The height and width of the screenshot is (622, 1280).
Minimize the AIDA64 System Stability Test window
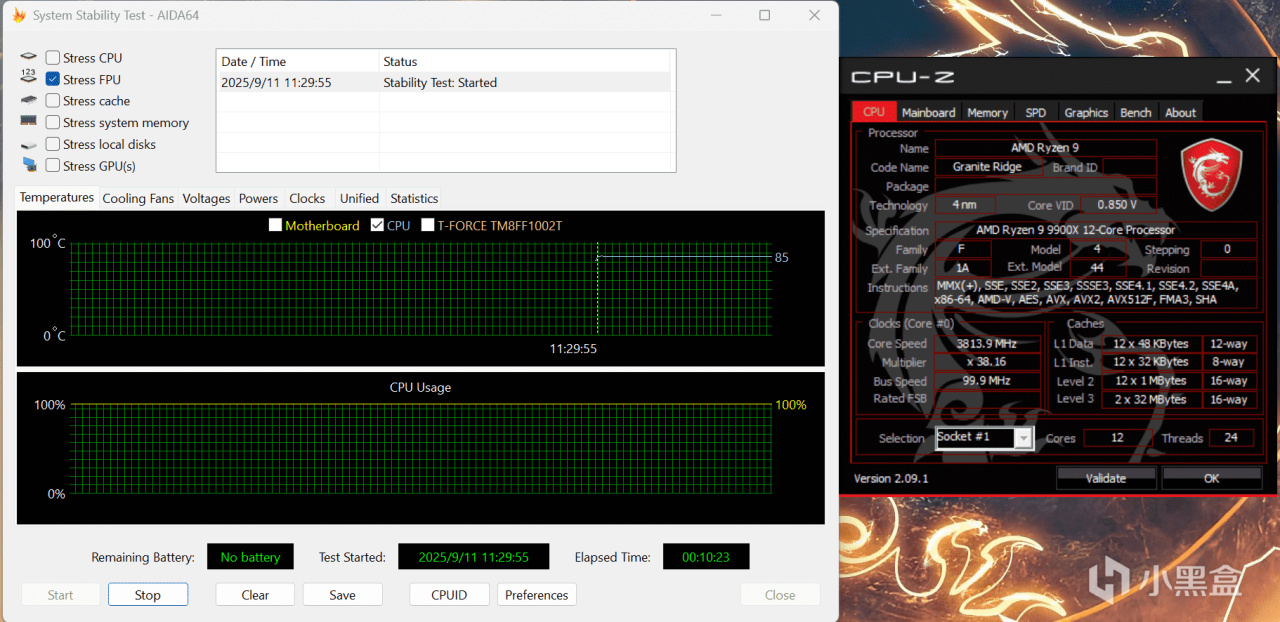(x=714, y=15)
